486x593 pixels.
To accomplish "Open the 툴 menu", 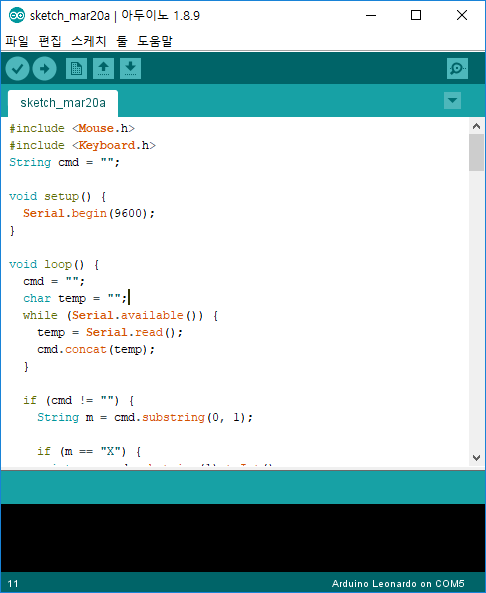I will point(122,41).
